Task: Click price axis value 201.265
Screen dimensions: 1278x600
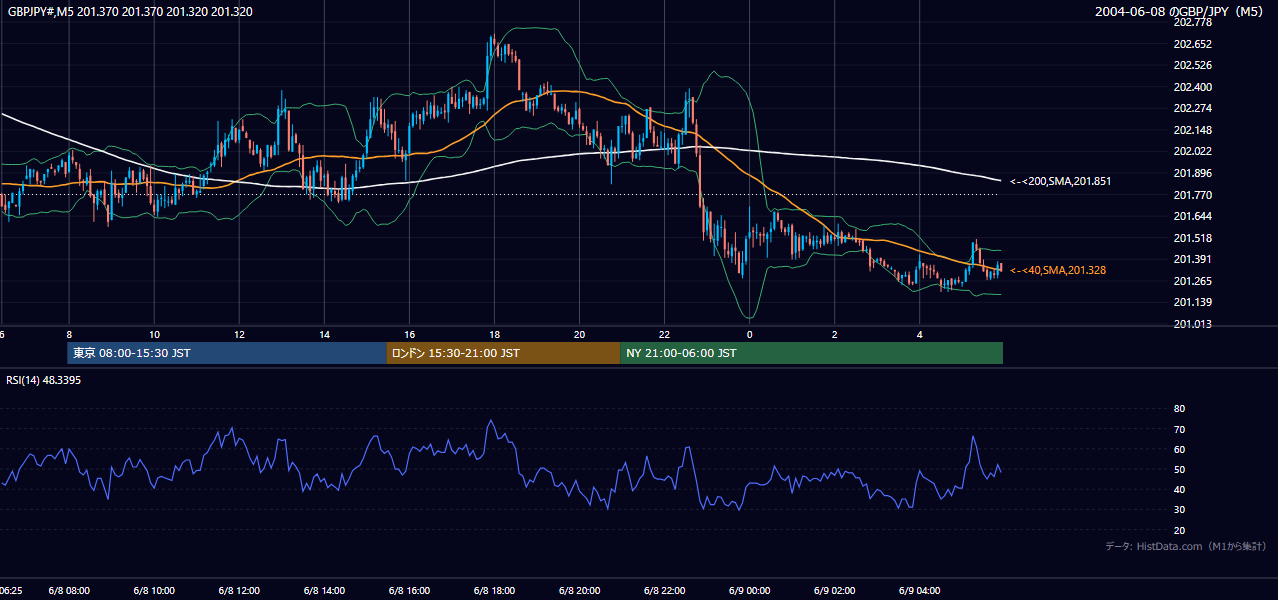Action: pyautogui.click(x=1192, y=281)
